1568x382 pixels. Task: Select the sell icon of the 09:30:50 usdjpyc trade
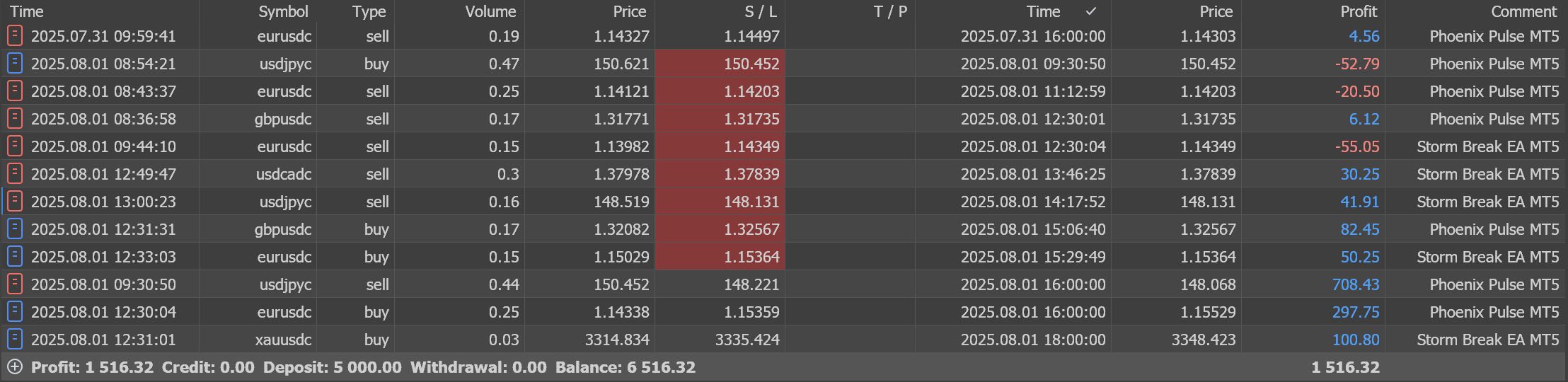[15, 284]
